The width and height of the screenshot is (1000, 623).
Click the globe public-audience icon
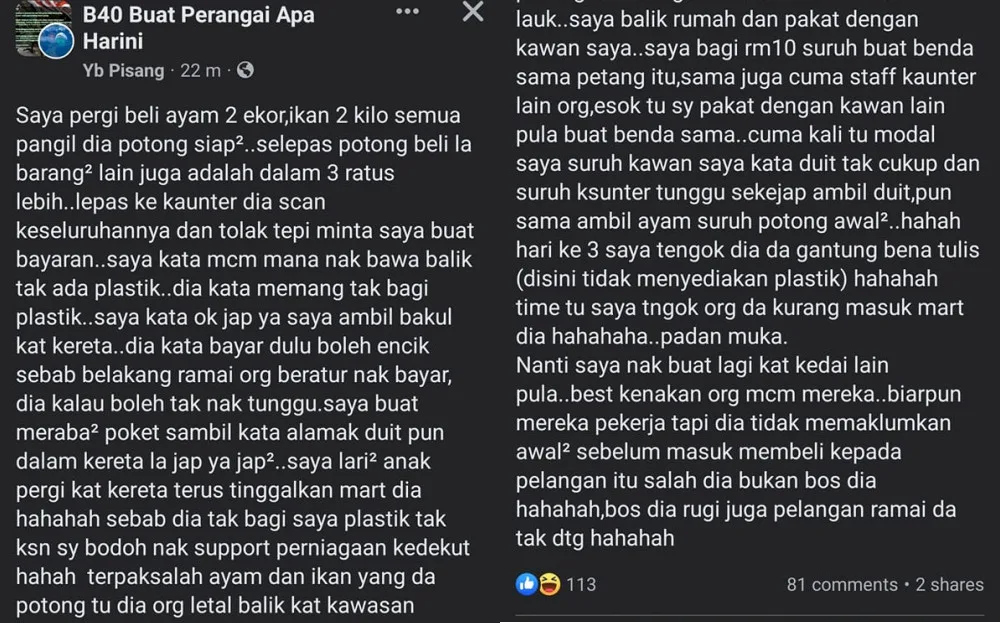point(246,70)
